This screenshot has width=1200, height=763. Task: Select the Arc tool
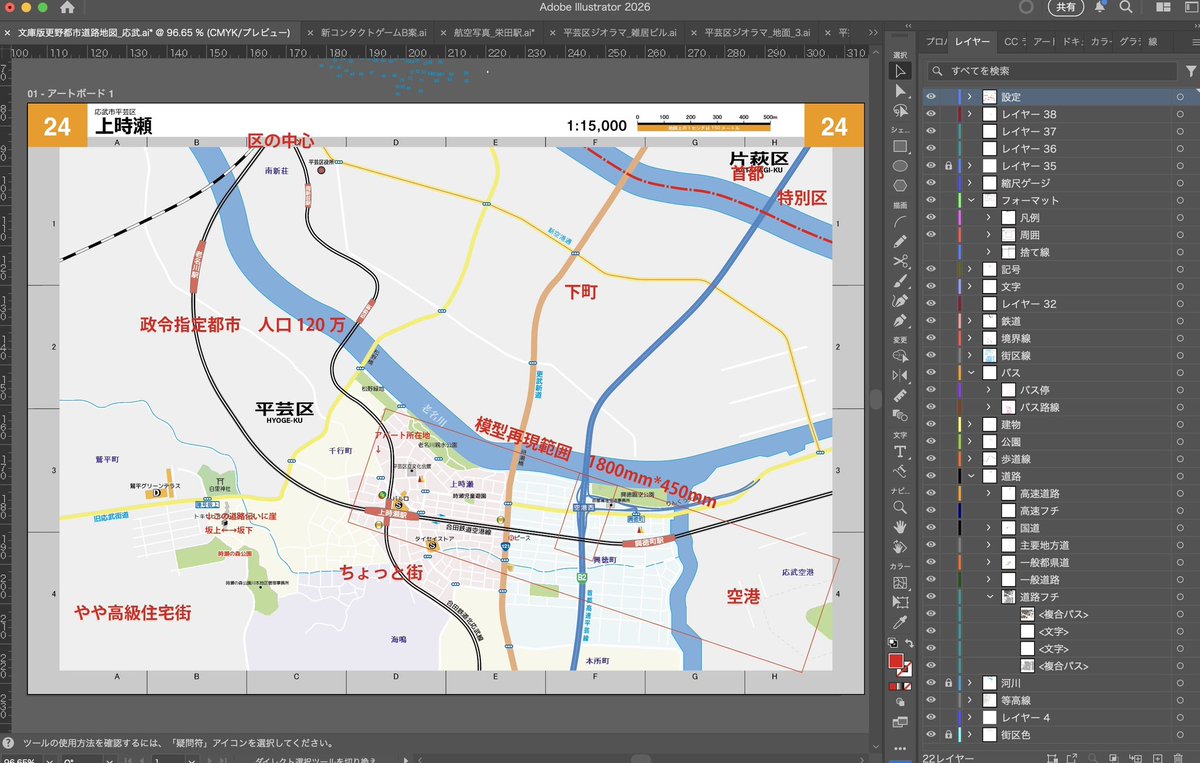pyautogui.click(x=900, y=221)
